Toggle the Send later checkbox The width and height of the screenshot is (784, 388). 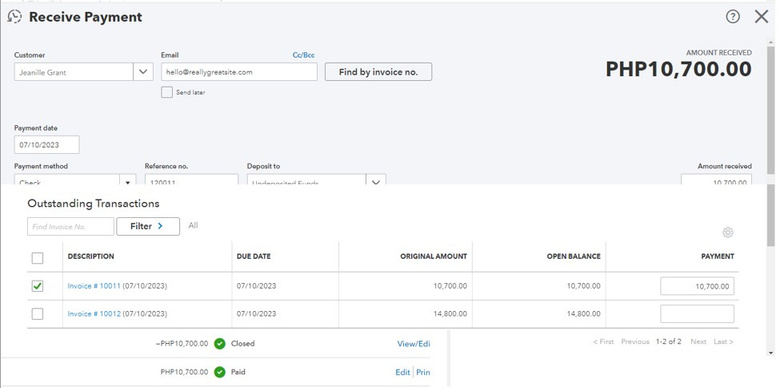click(x=167, y=92)
